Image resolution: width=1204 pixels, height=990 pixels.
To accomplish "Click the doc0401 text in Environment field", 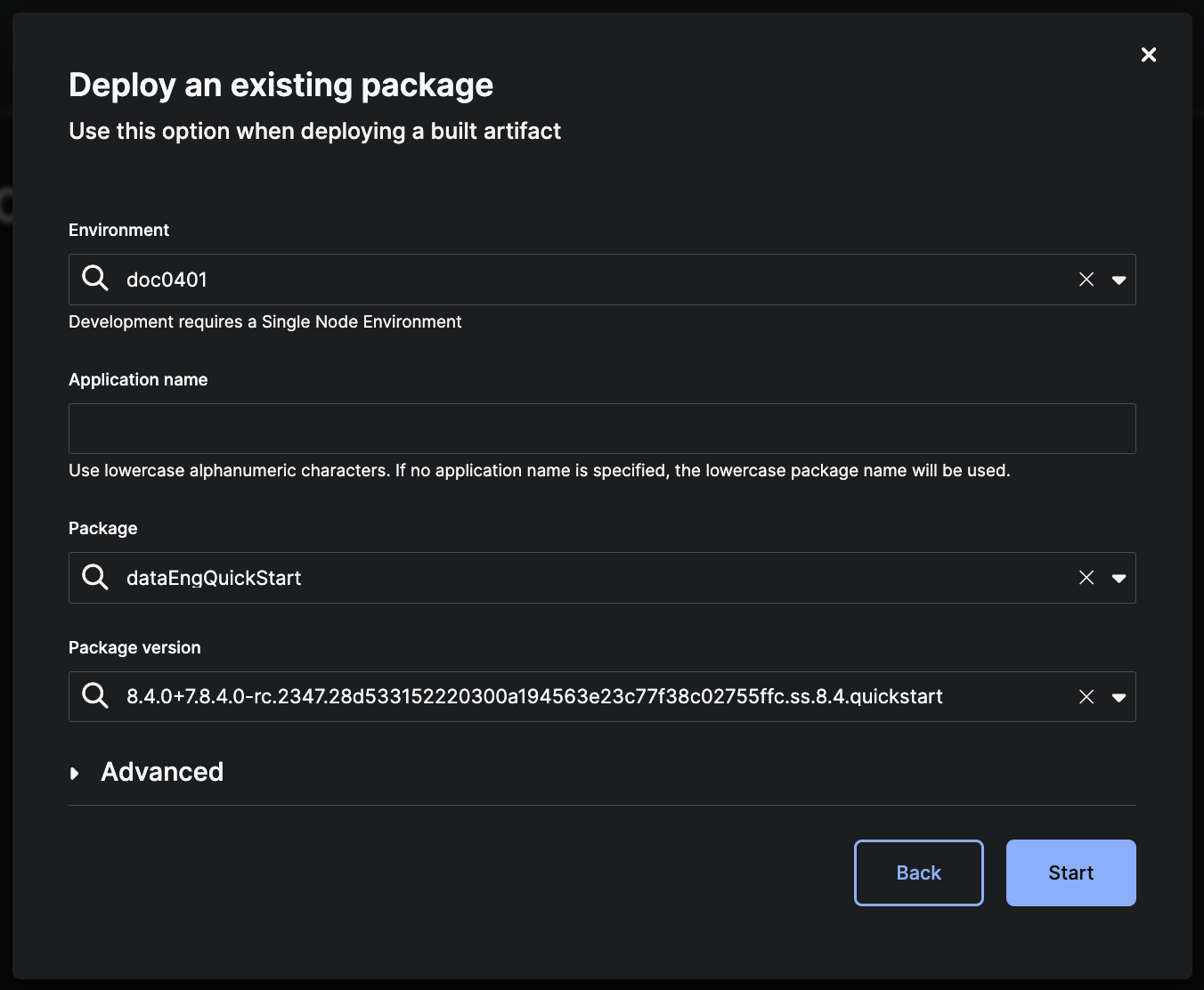I will 167,280.
